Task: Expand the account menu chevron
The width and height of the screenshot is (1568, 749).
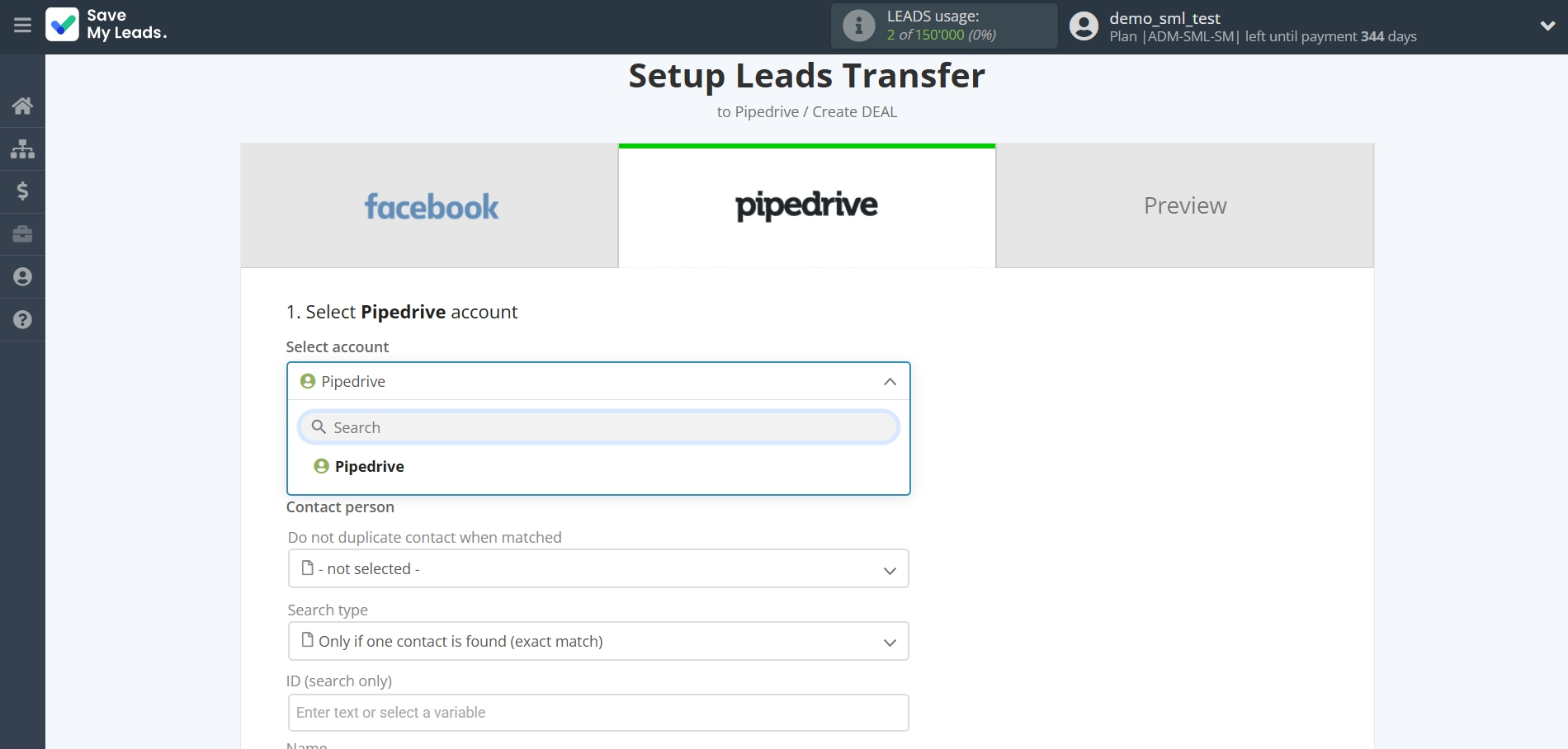Action: 1547,26
